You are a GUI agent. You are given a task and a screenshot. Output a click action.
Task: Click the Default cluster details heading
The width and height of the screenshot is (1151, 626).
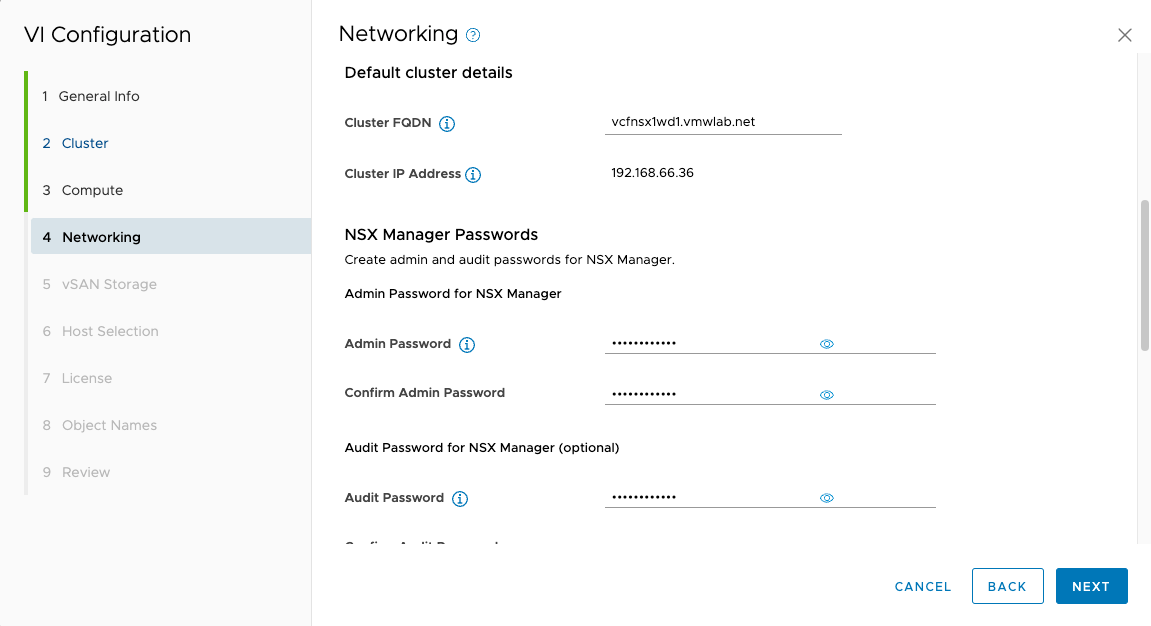point(429,73)
